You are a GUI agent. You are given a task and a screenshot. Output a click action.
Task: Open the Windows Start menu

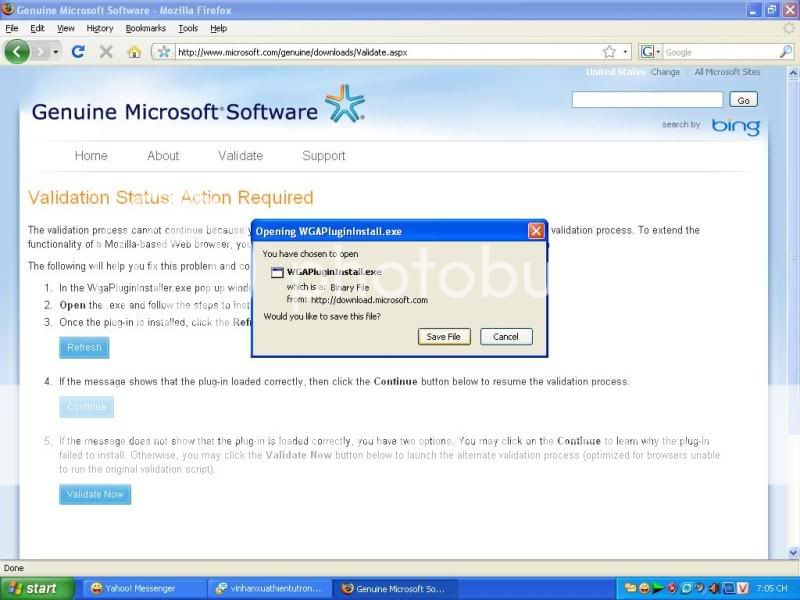point(37,588)
